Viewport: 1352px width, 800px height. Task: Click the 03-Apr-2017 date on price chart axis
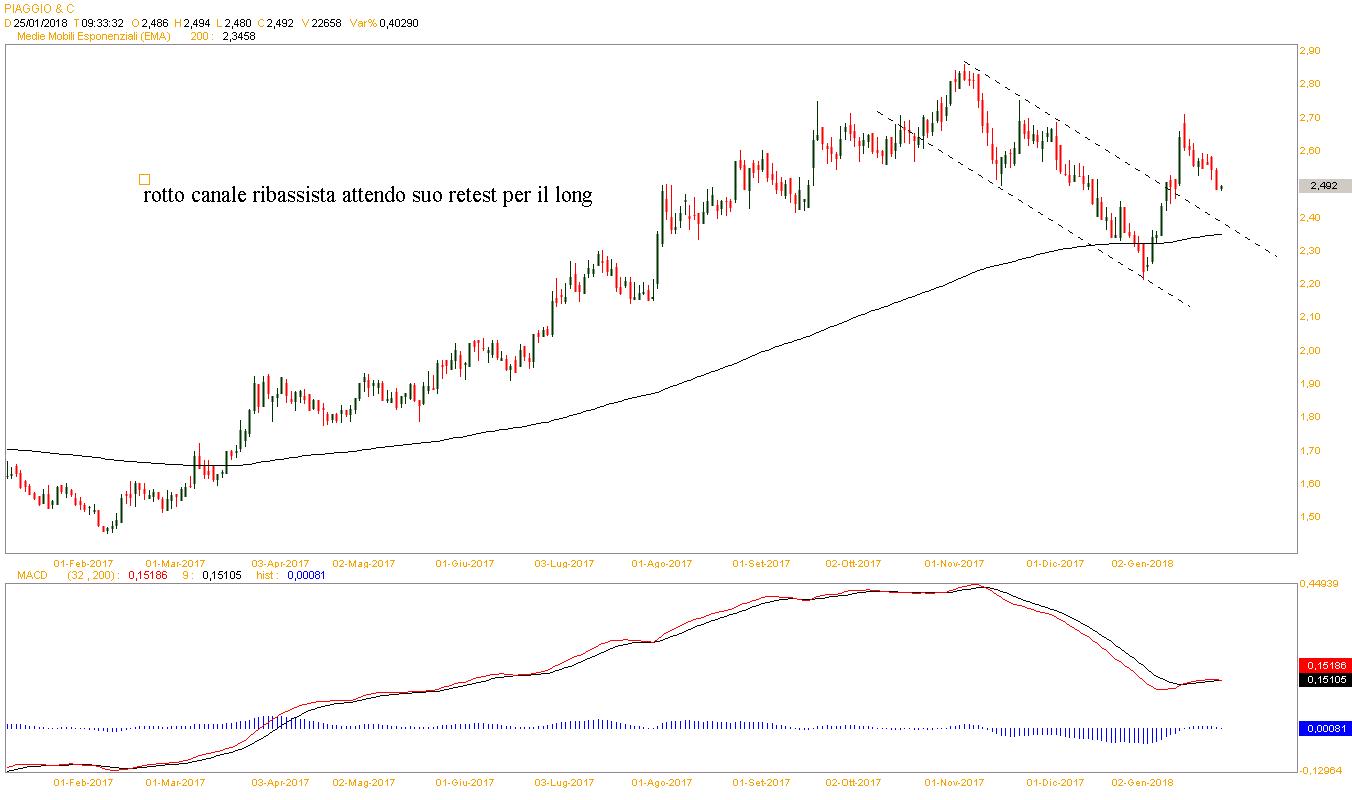point(280,563)
